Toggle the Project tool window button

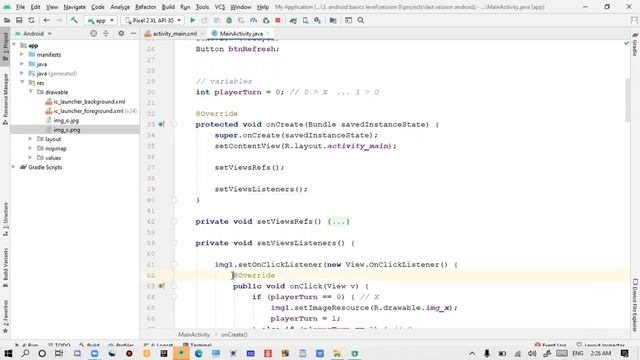[5, 46]
